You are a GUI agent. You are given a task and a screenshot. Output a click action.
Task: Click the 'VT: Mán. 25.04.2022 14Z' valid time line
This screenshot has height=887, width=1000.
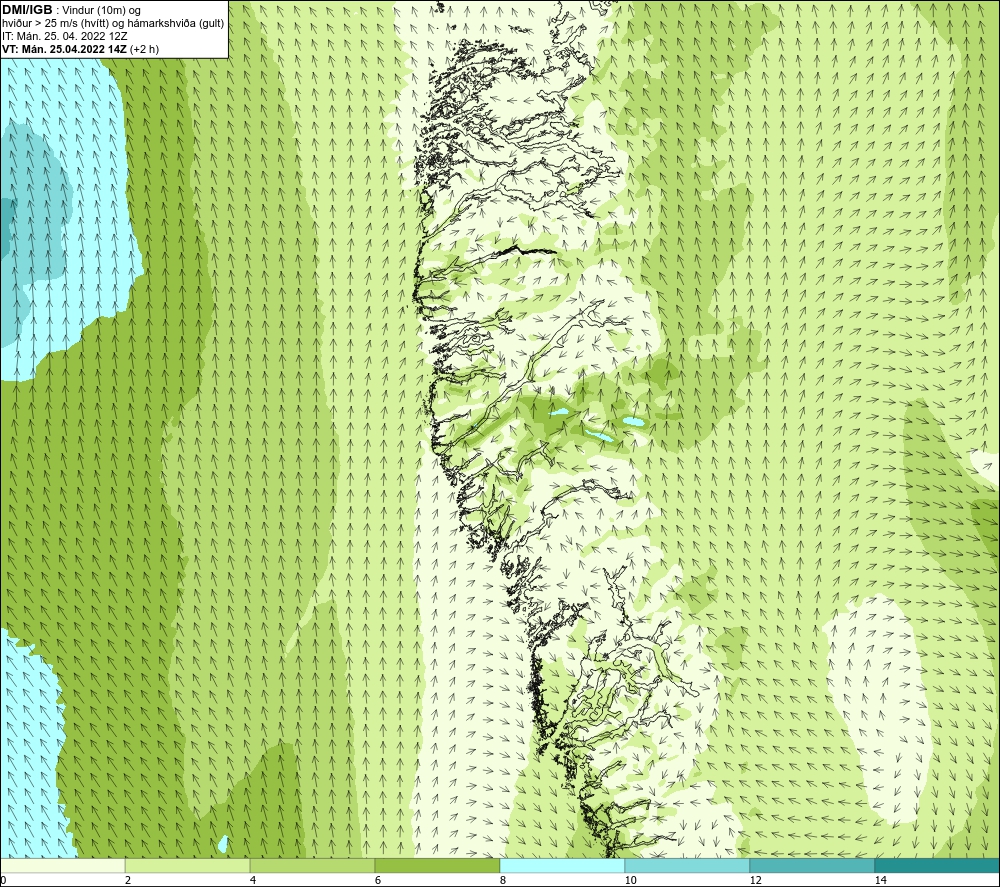tap(80, 49)
